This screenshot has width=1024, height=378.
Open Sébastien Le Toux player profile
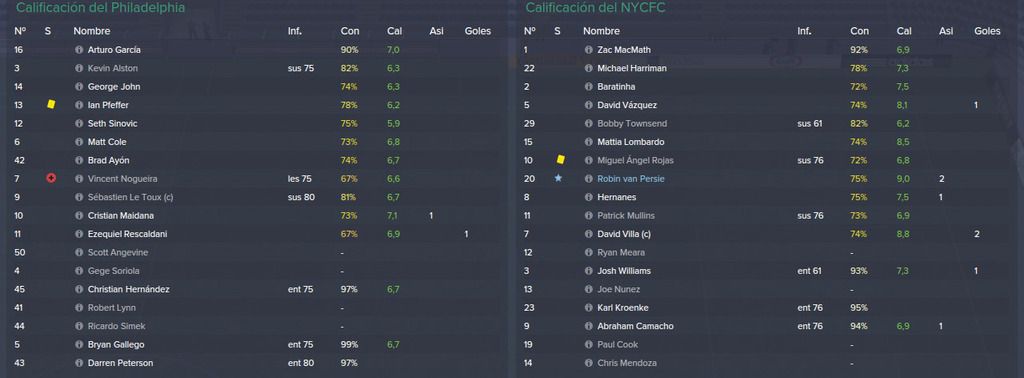[x=130, y=197]
